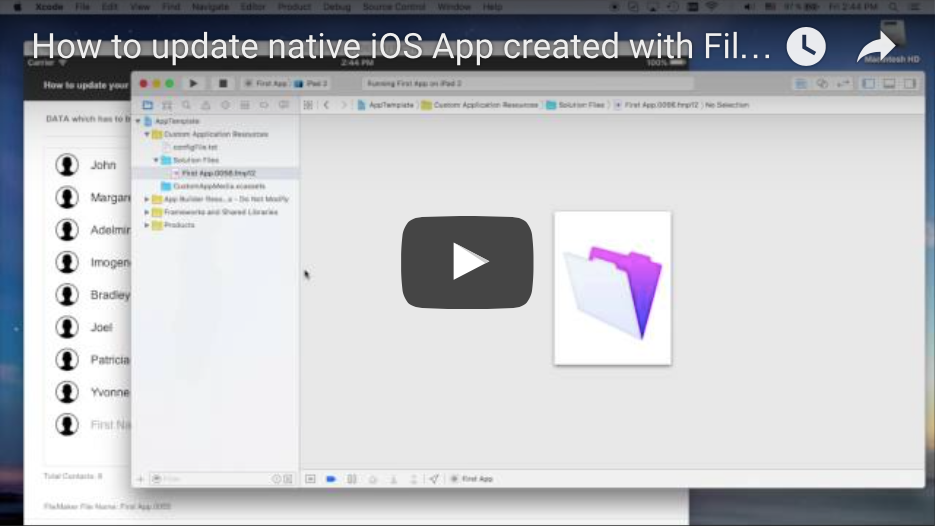The width and height of the screenshot is (935, 527).
Task: Toggle the Navigator panel visibility
Action: tap(869, 83)
